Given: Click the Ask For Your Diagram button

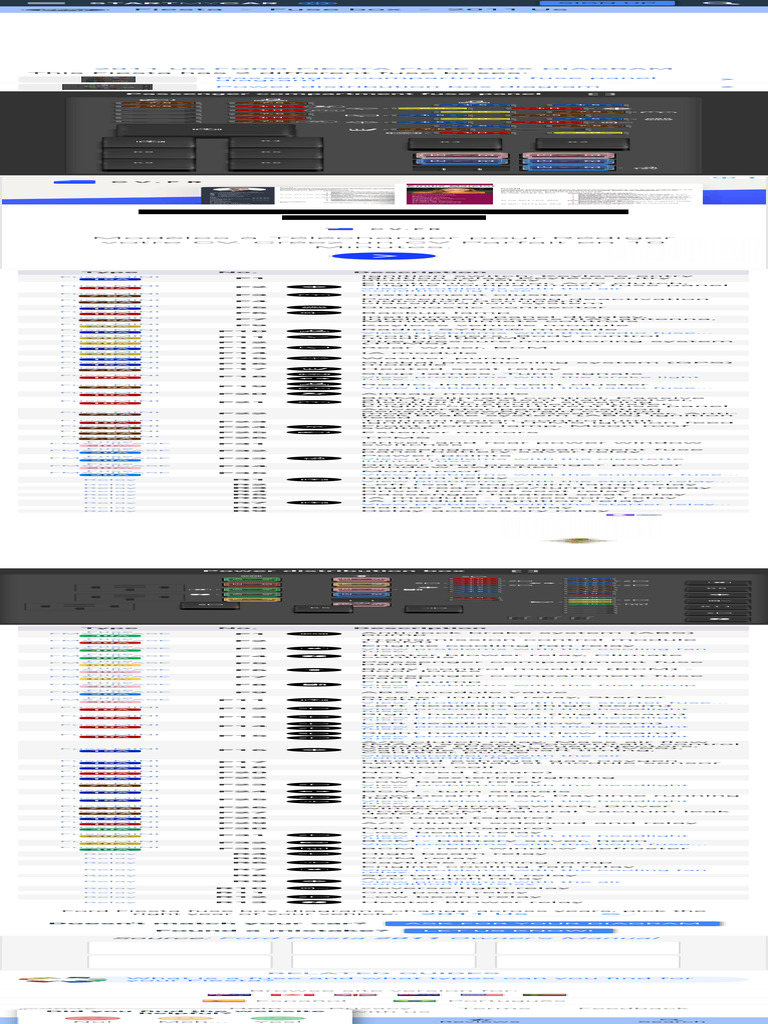Looking at the screenshot, I should point(554,923).
